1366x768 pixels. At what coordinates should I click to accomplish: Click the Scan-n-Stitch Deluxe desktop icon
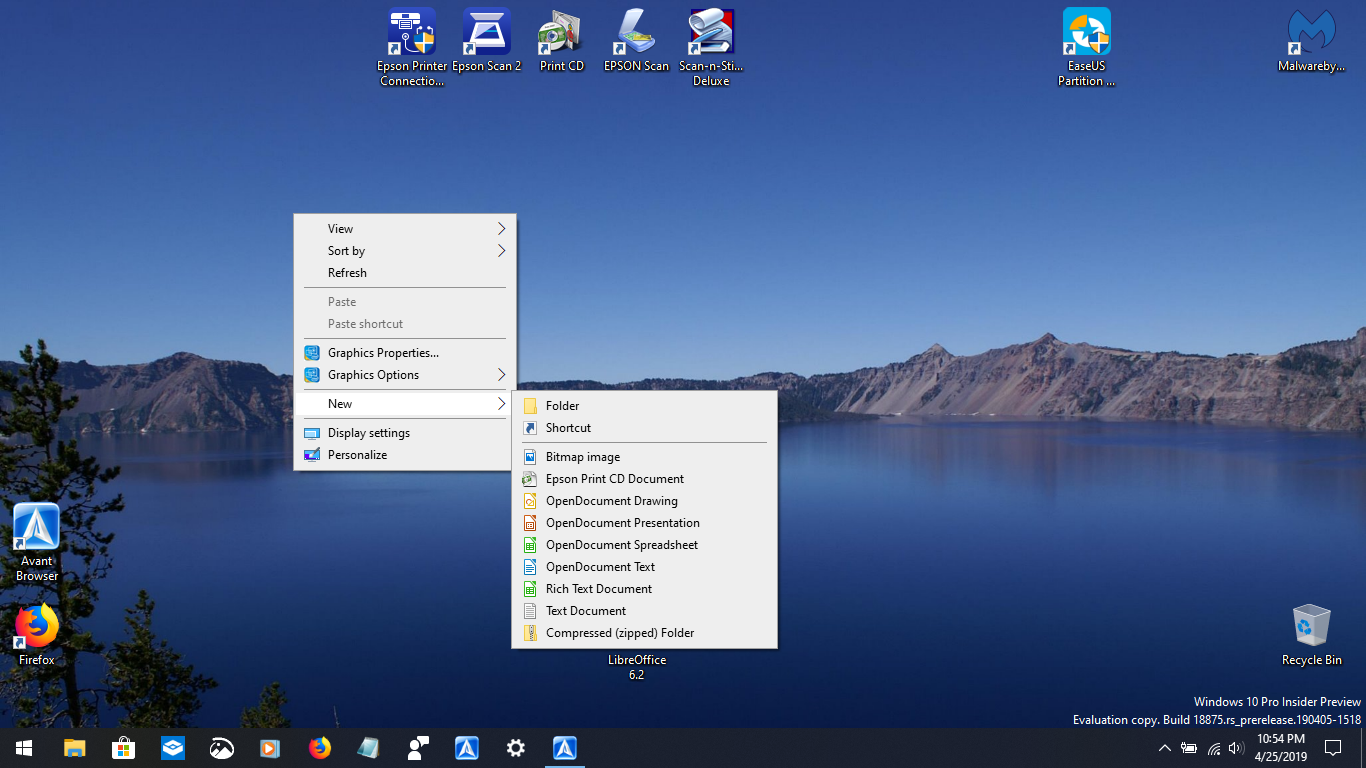click(x=711, y=47)
